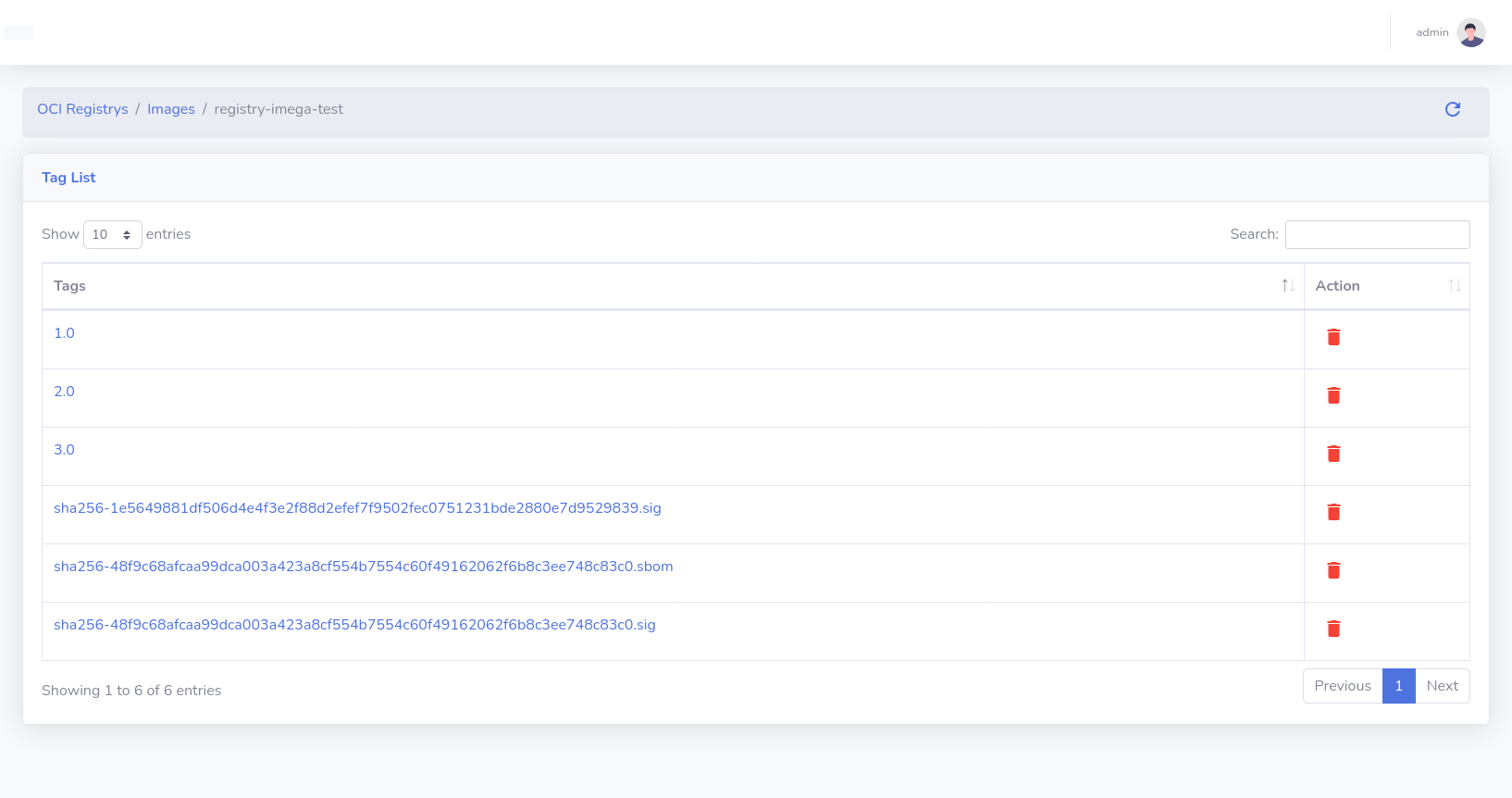The height and width of the screenshot is (798, 1512).
Task: Select page 1 in pagination
Action: [x=1398, y=686]
